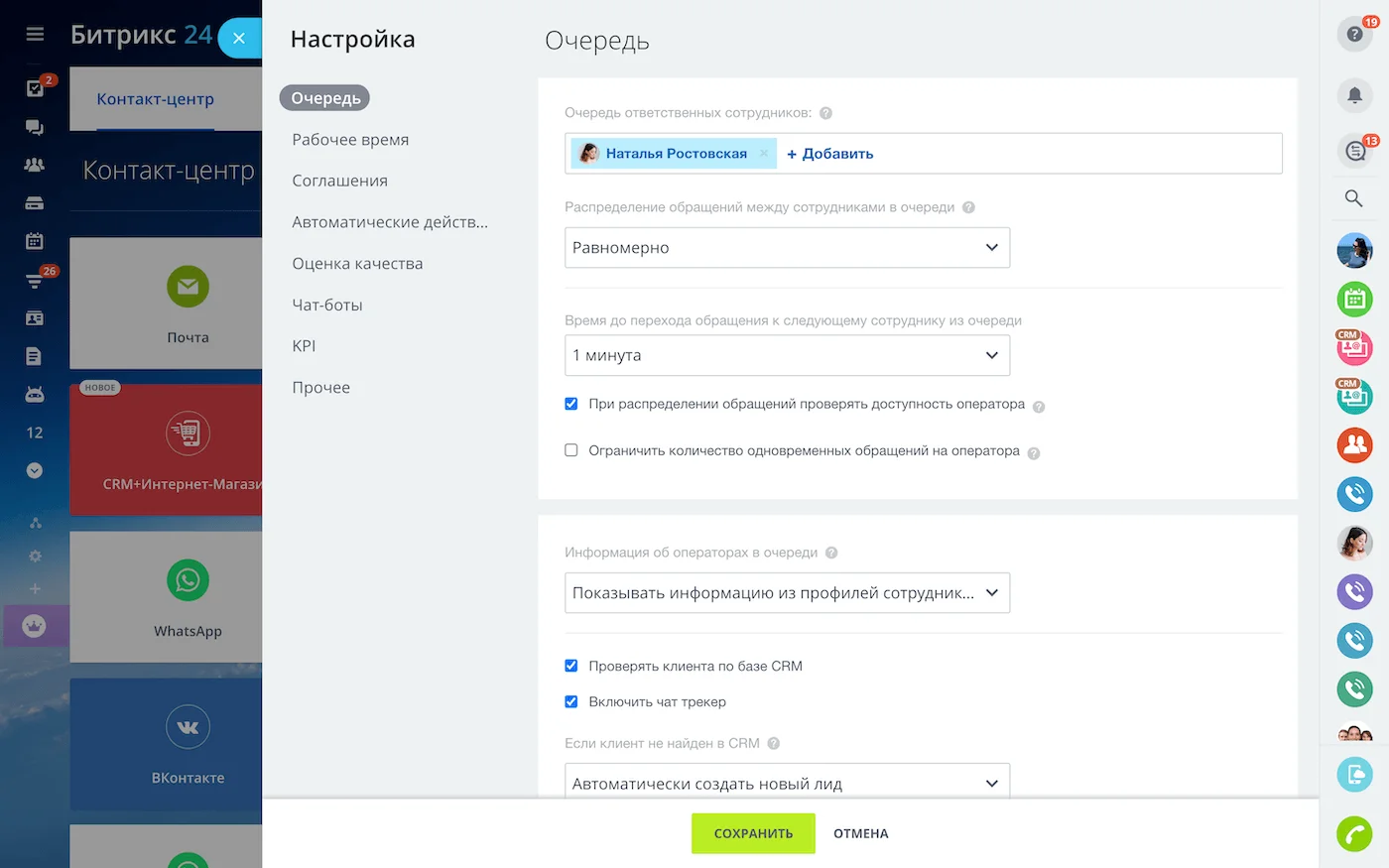The width and height of the screenshot is (1389, 868).
Task: Open the CRM funnel icon with the 26 badge
Action: [x=35, y=280]
